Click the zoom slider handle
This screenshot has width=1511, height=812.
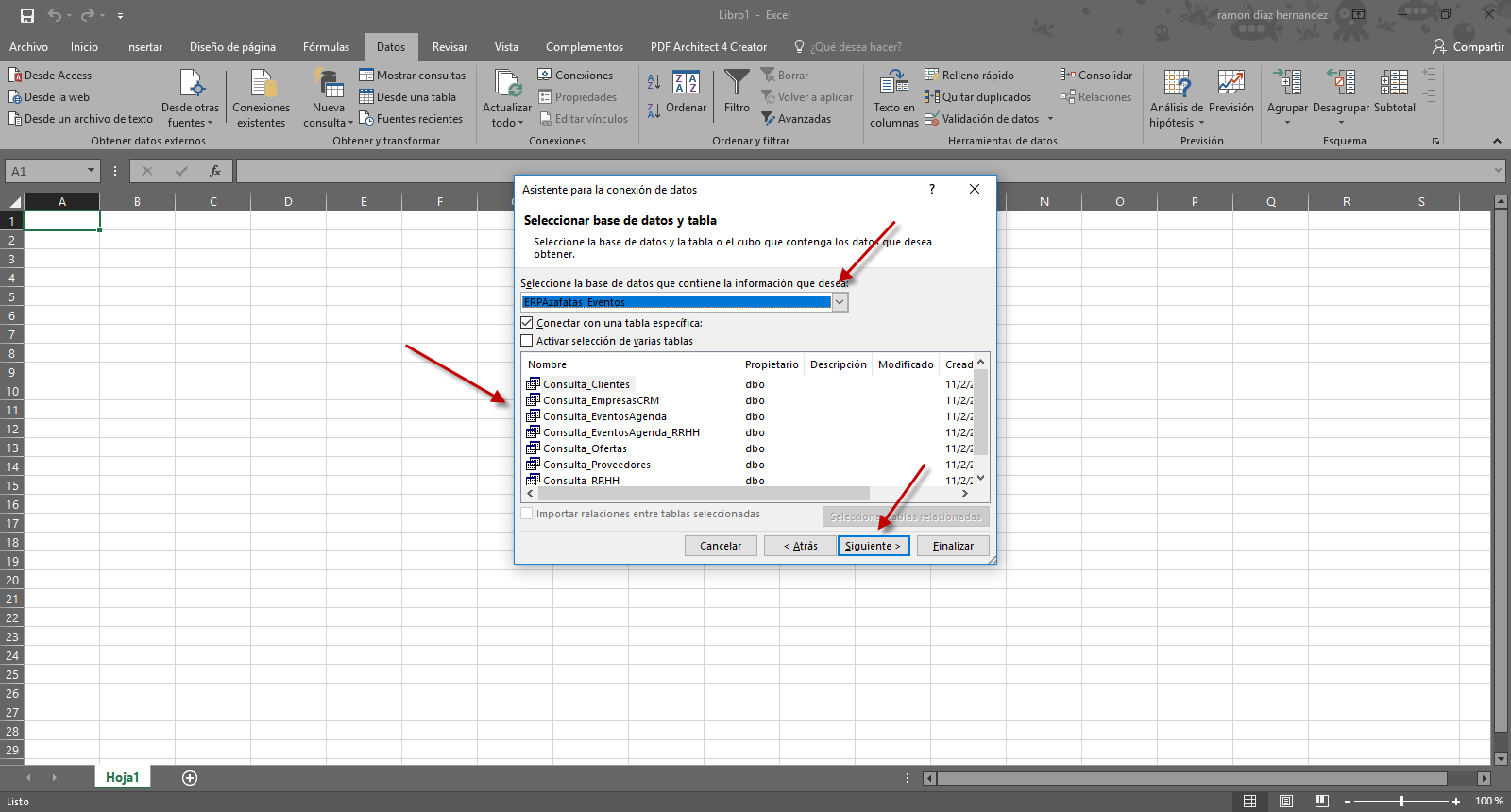tap(1401, 801)
